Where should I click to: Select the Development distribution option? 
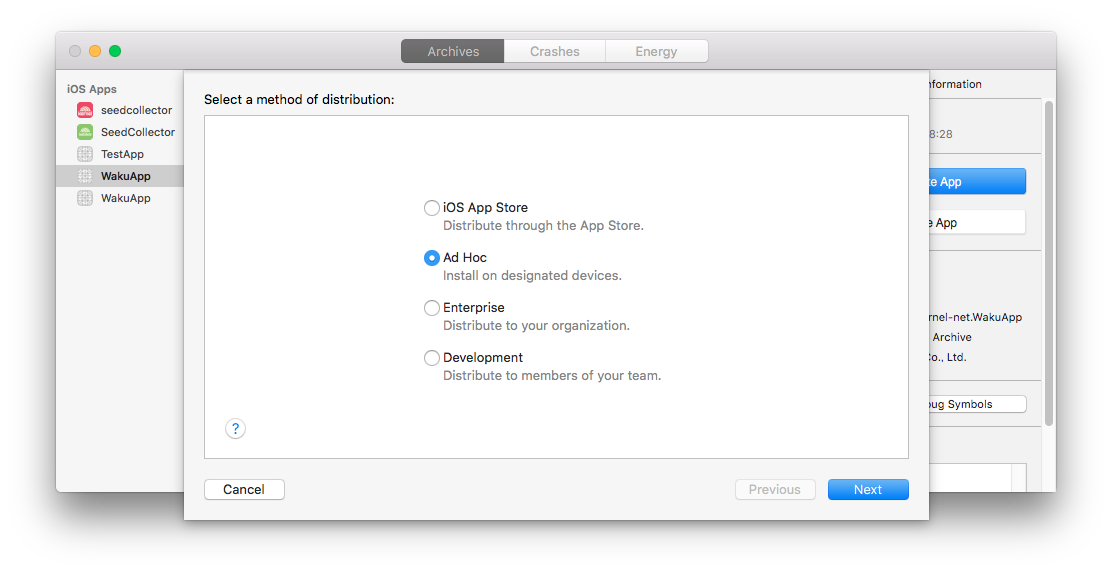pos(432,358)
